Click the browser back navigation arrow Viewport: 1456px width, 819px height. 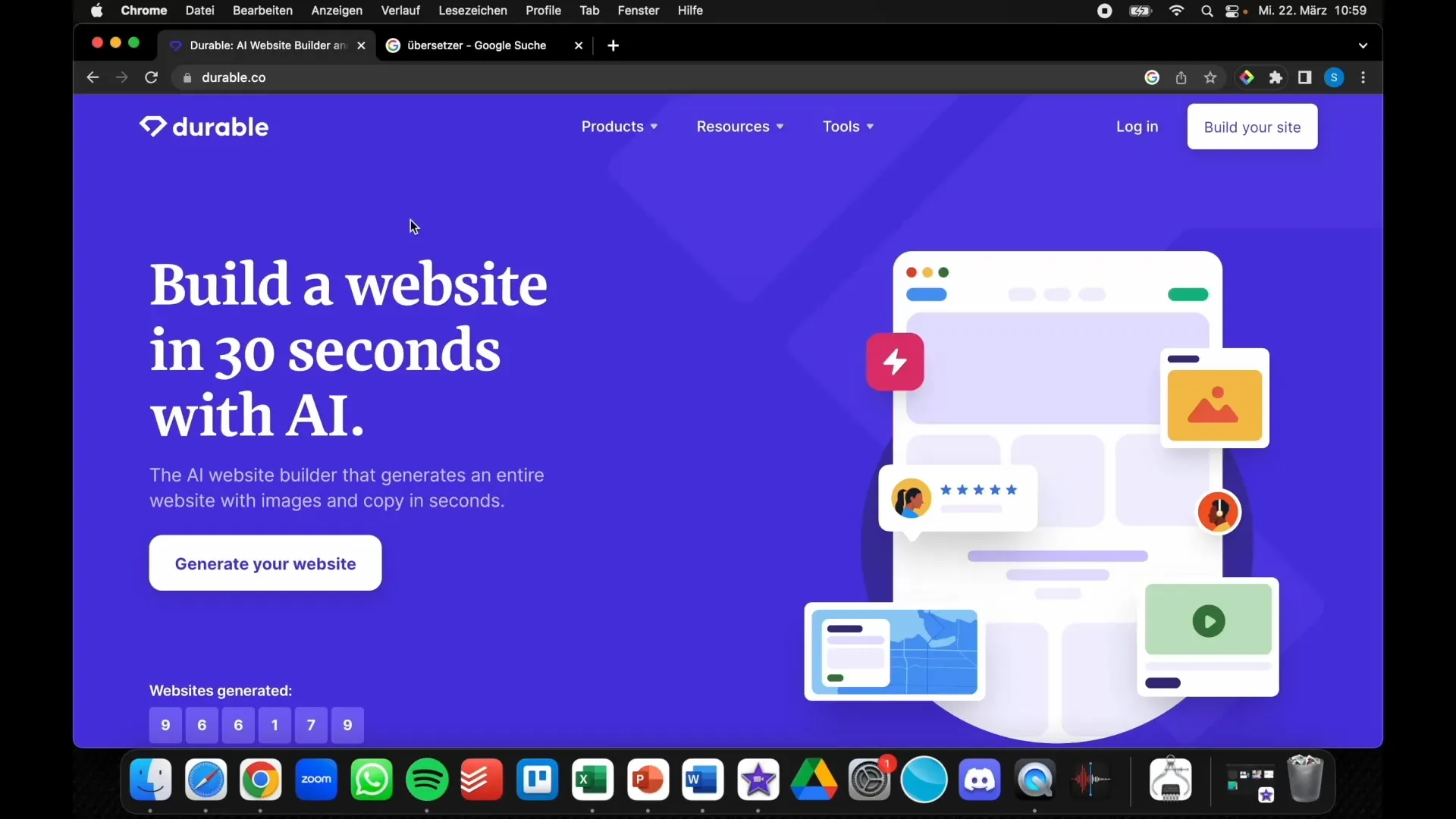point(92,77)
